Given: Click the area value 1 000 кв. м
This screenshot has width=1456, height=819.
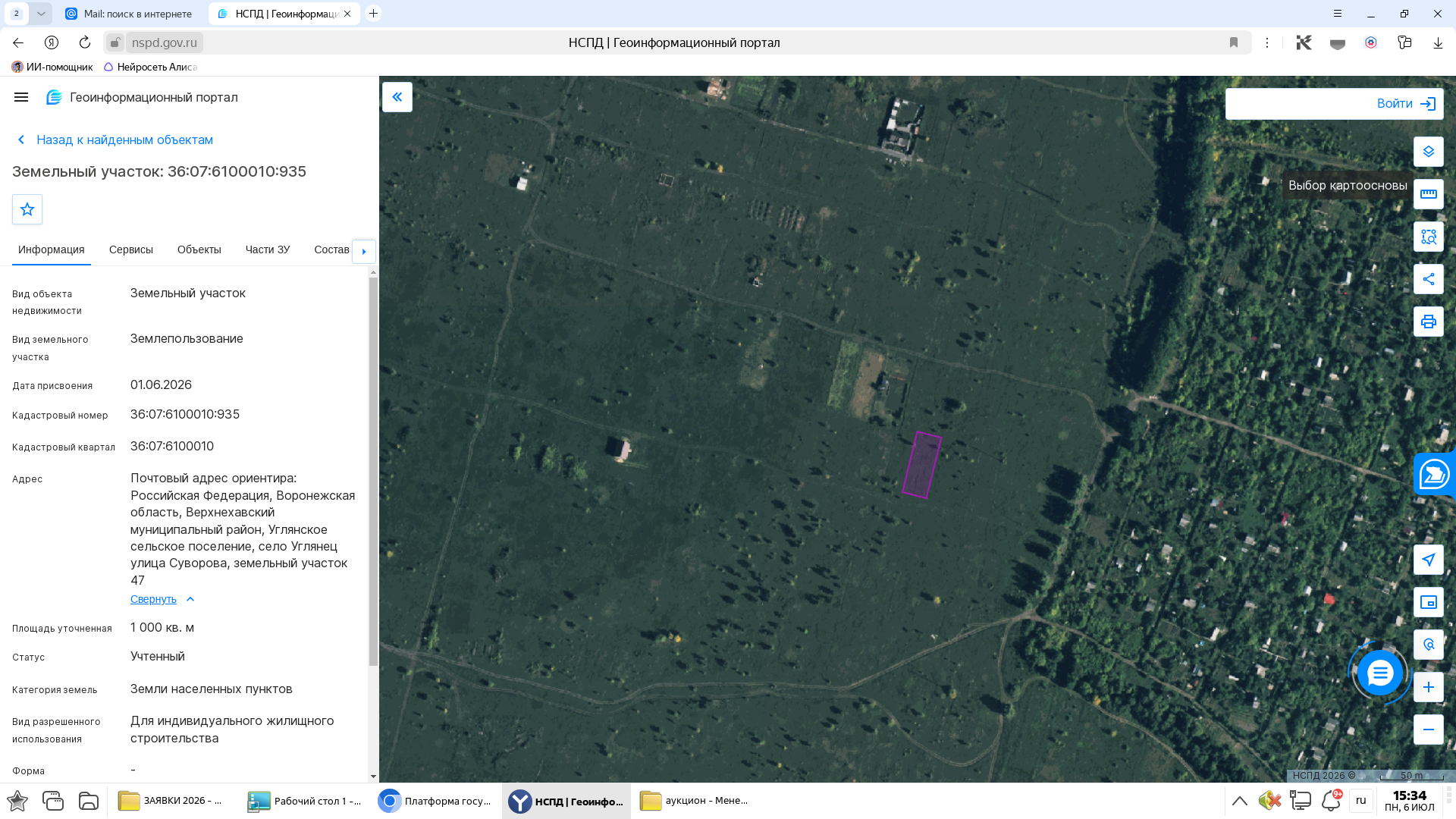Looking at the screenshot, I should point(162,628).
